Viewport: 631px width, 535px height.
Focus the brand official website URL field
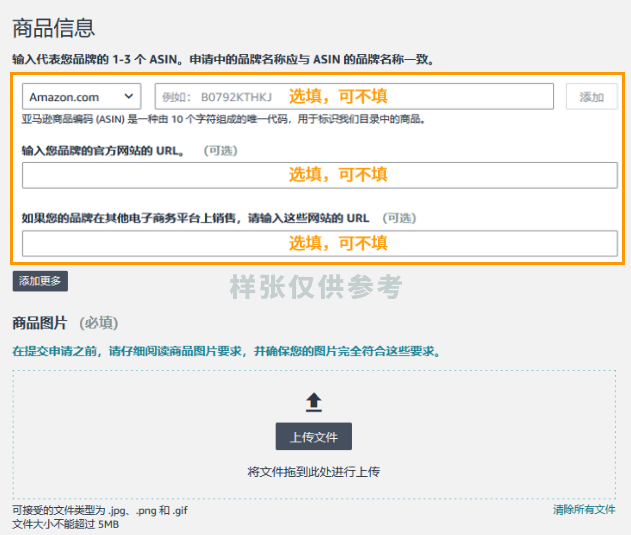(x=319, y=175)
